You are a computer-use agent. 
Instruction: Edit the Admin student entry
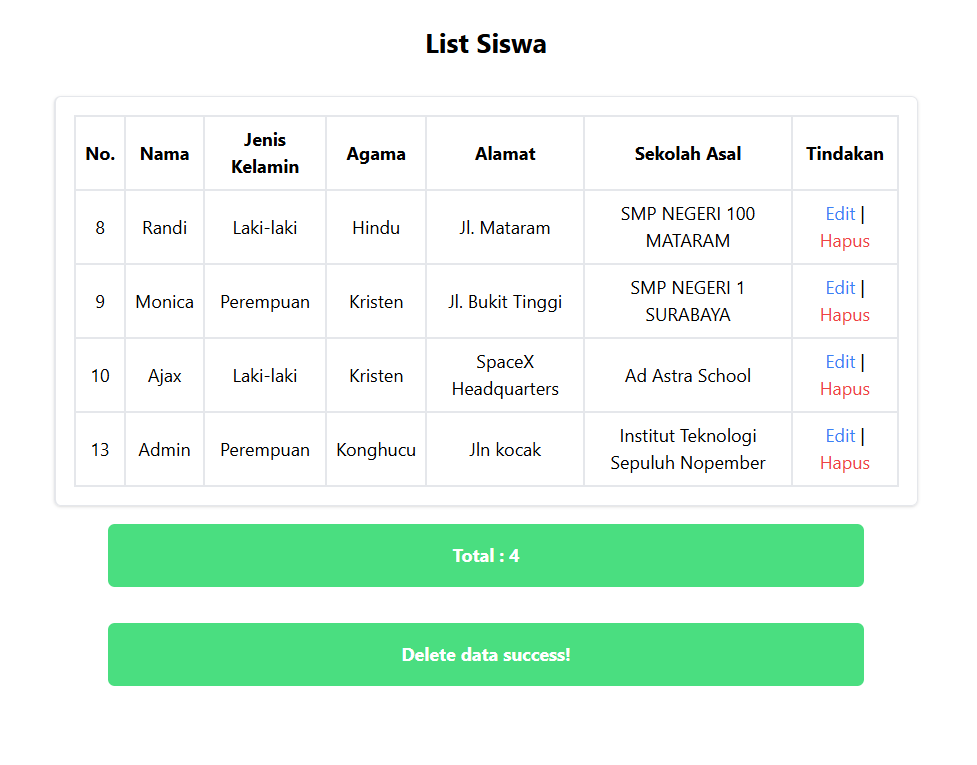[x=840, y=436]
